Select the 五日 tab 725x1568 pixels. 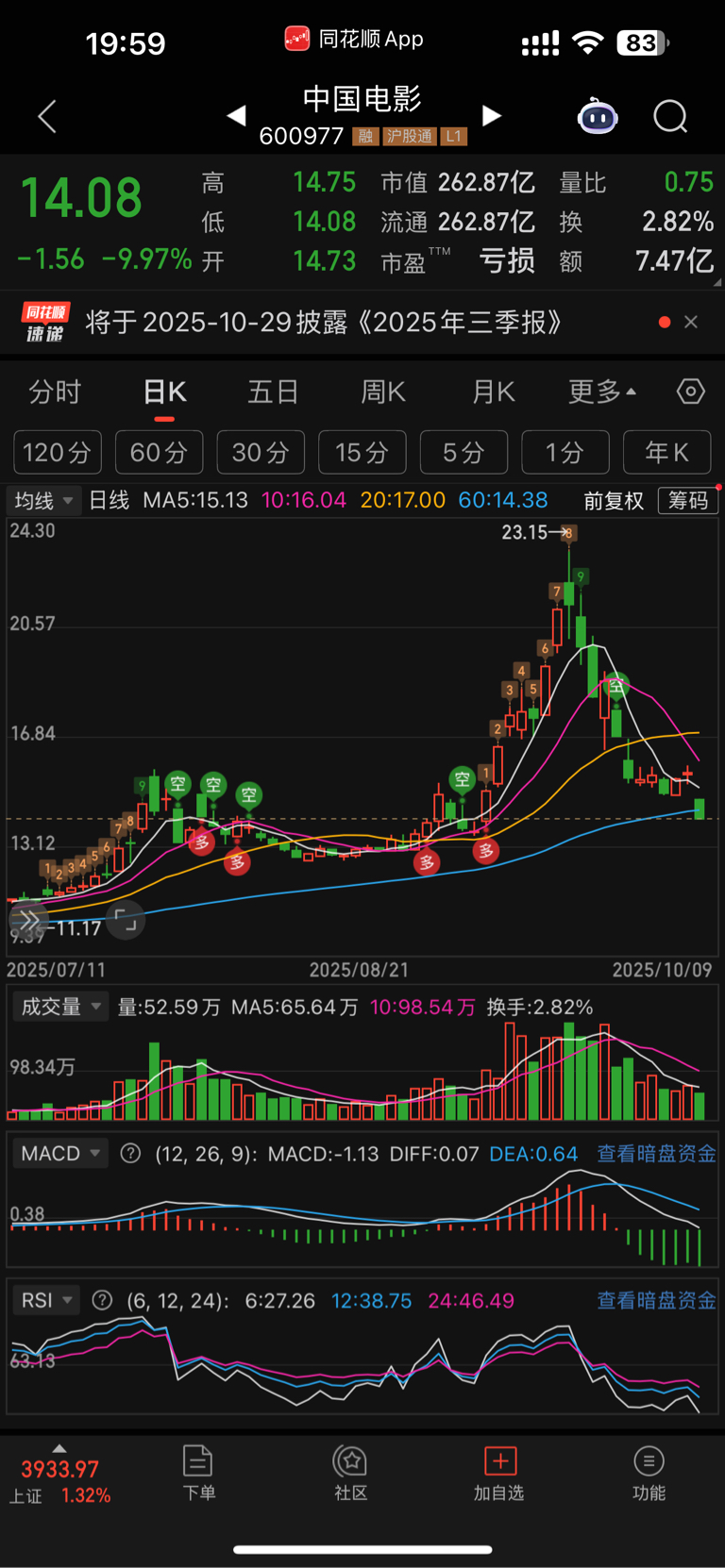click(273, 392)
